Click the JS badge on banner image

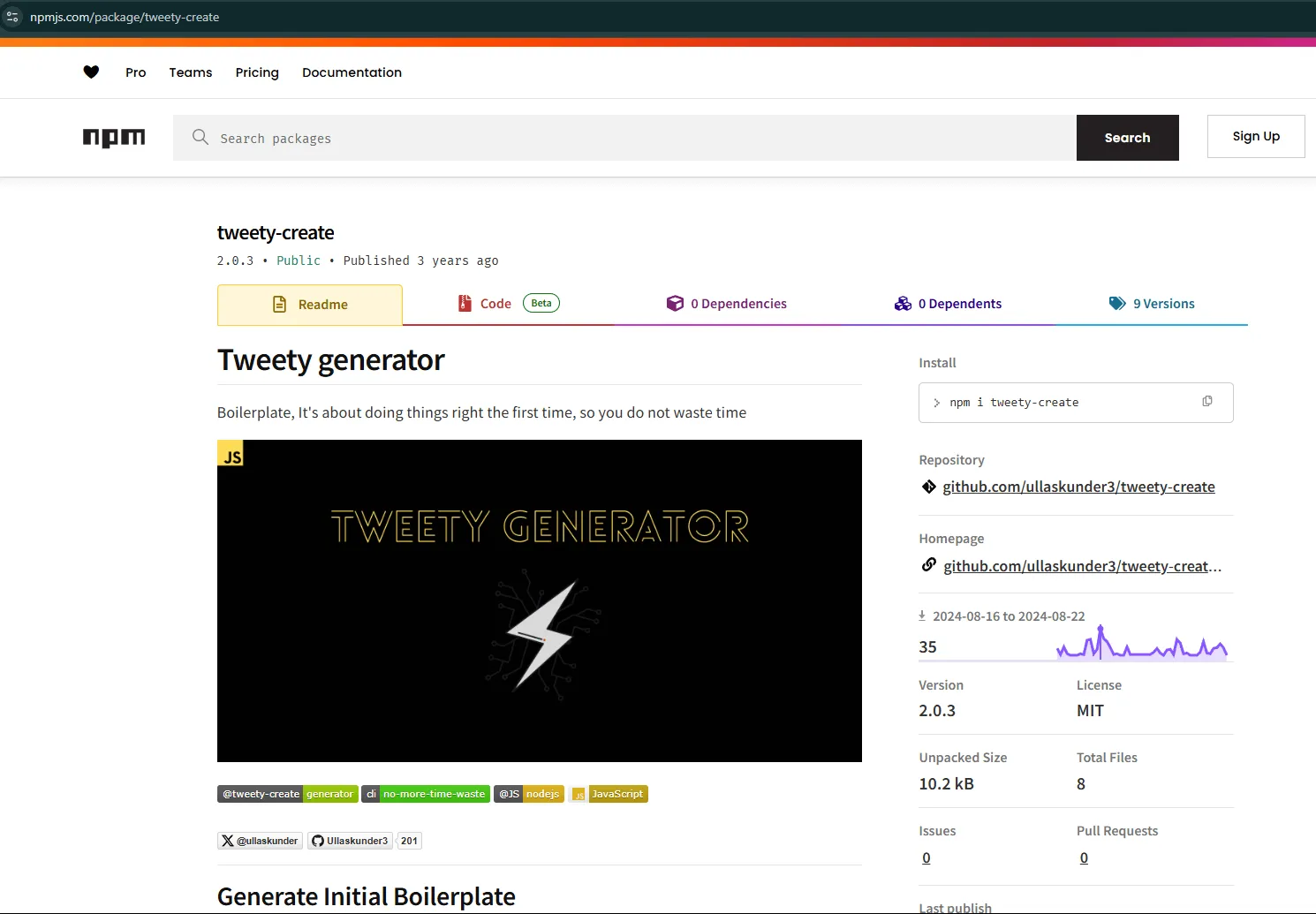(231, 454)
